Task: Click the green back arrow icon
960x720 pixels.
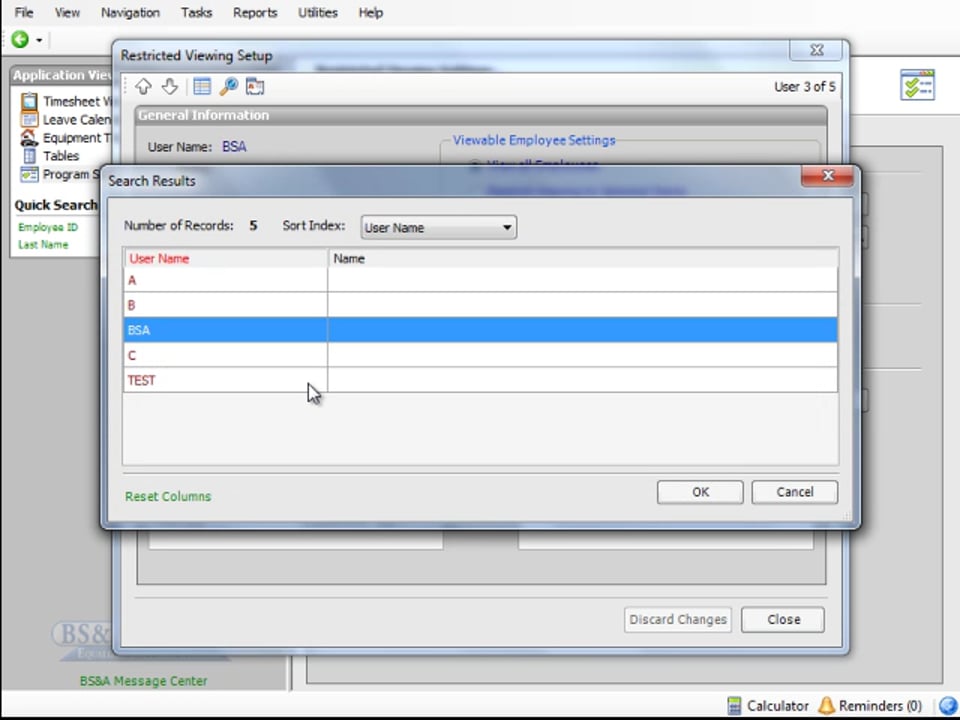Action: click(20, 40)
